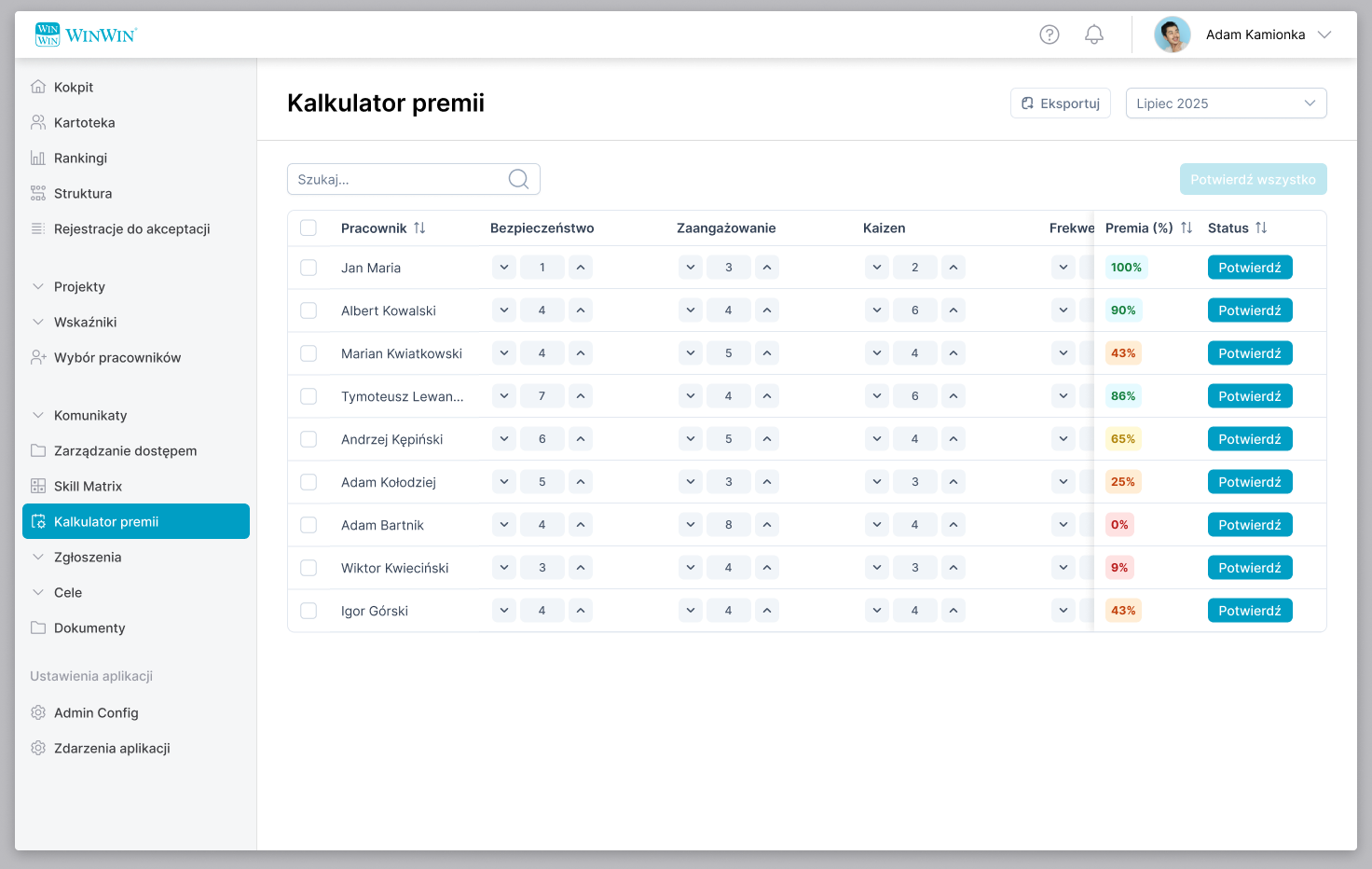
Task: Focus the Szukaj search field
Action: click(x=414, y=179)
